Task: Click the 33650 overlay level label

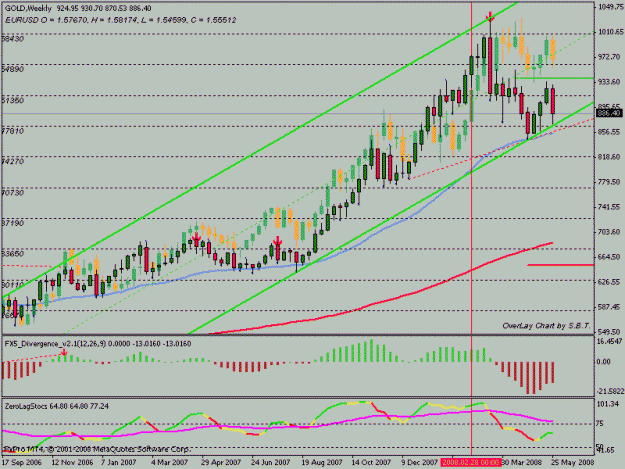Action: coord(13,253)
